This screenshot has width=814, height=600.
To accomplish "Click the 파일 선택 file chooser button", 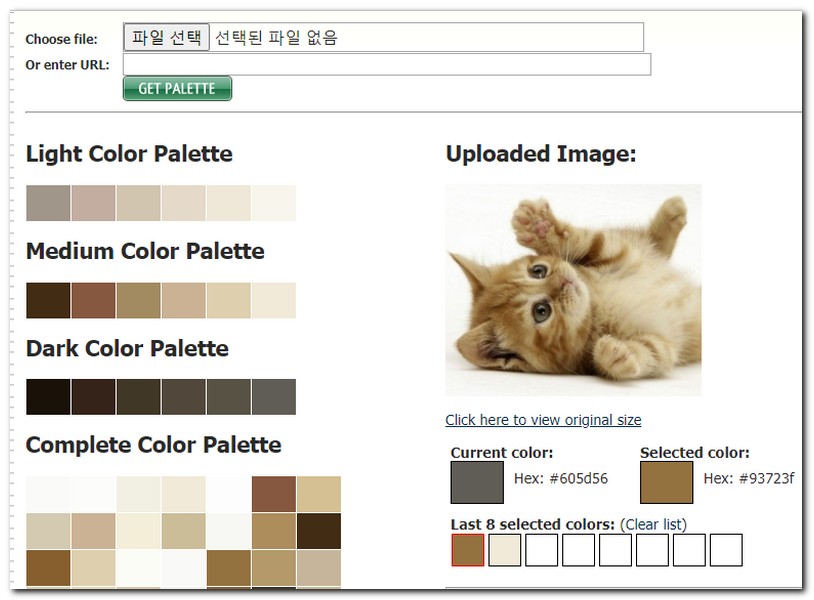I will pyautogui.click(x=166, y=35).
